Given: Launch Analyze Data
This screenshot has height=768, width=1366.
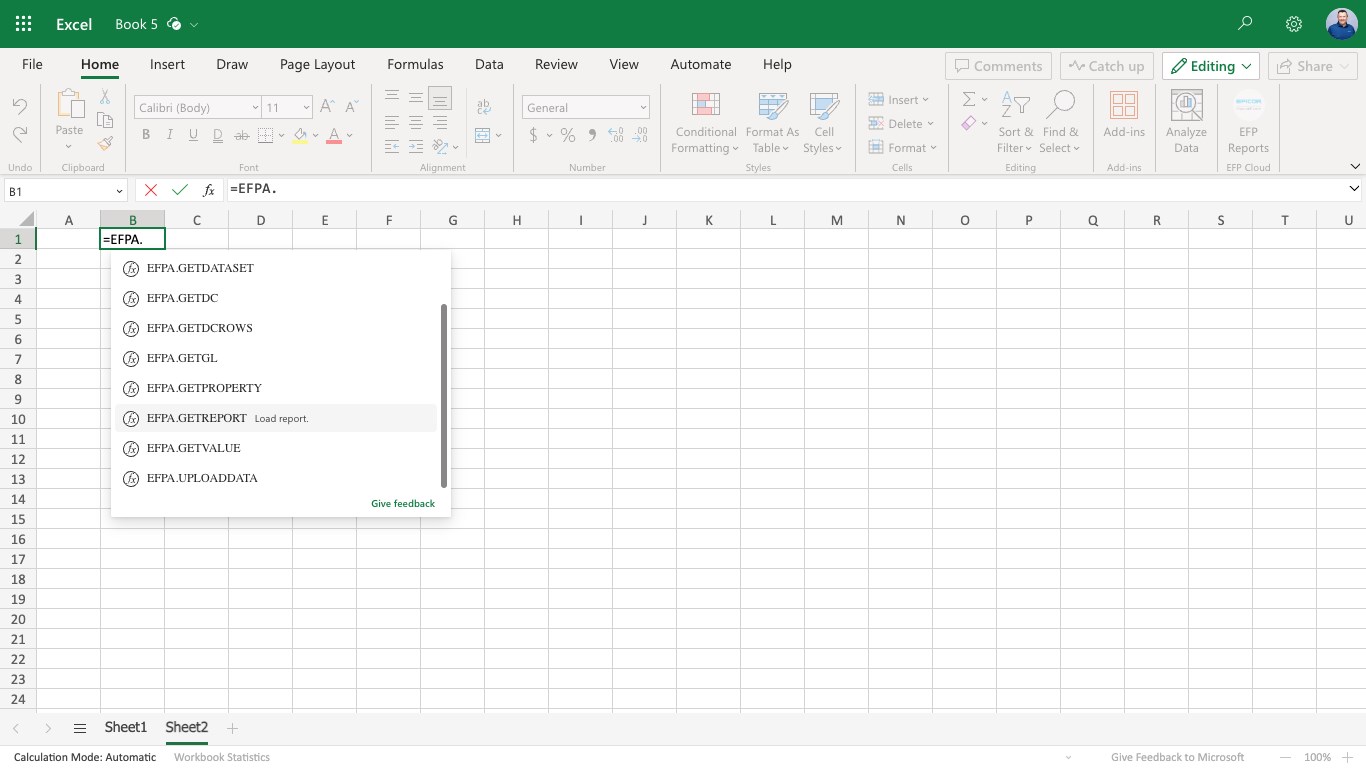Looking at the screenshot, I should pos(1186,123).
